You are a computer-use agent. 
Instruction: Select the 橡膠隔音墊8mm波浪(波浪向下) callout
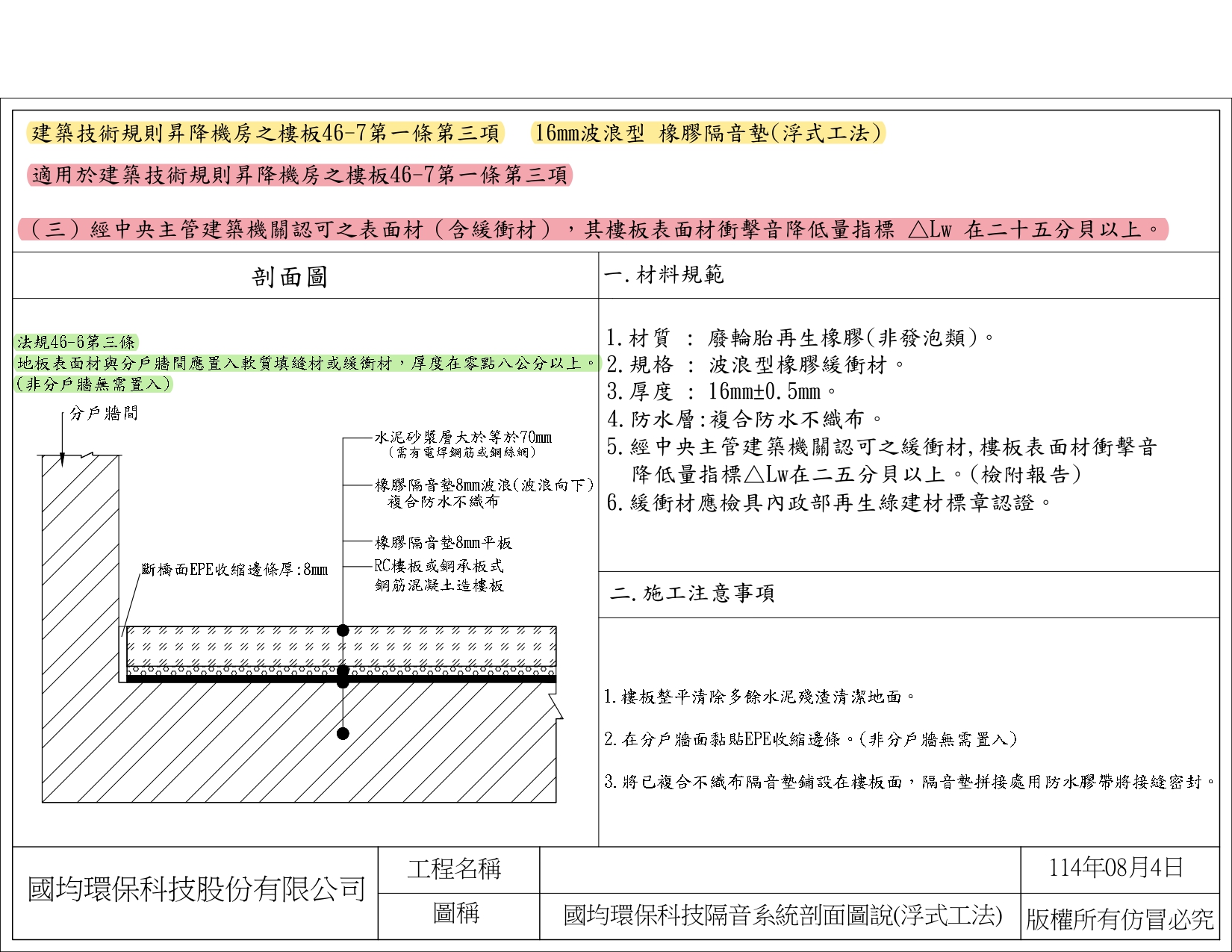coord(484,485)
